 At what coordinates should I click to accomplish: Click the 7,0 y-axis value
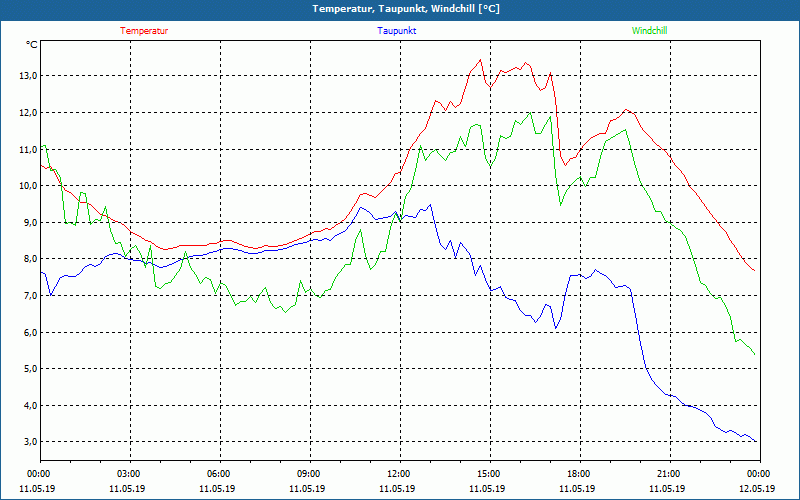30,295
